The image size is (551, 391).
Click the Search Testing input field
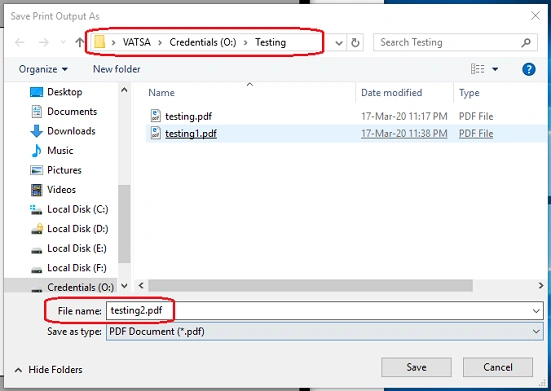[455, 43]
